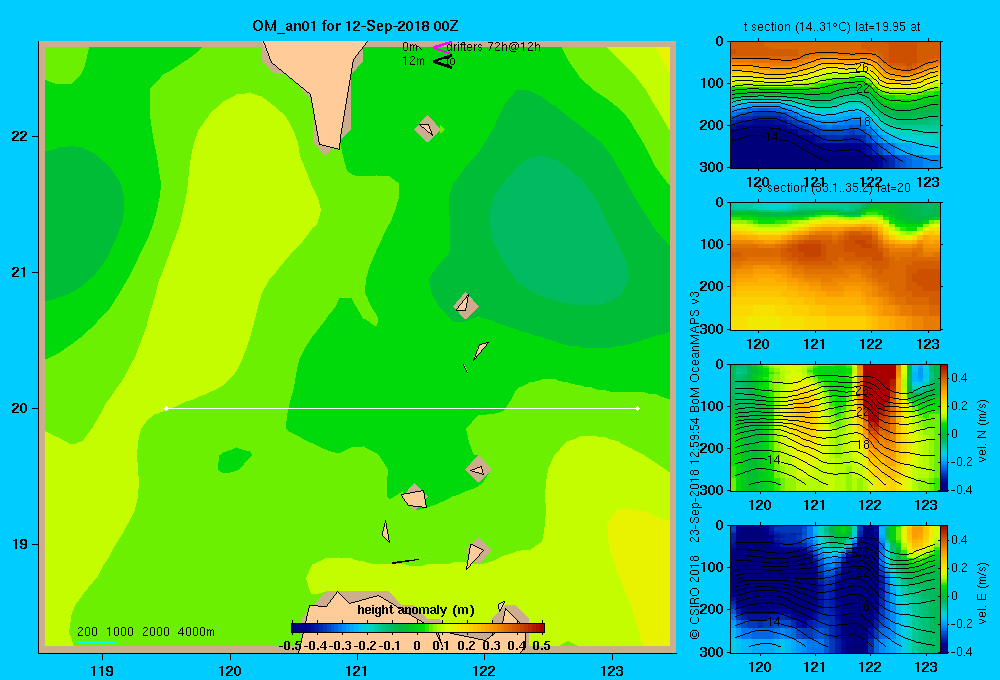Click the "14" contour label in temperature section

pyautogui.click(x=771, y=137)
